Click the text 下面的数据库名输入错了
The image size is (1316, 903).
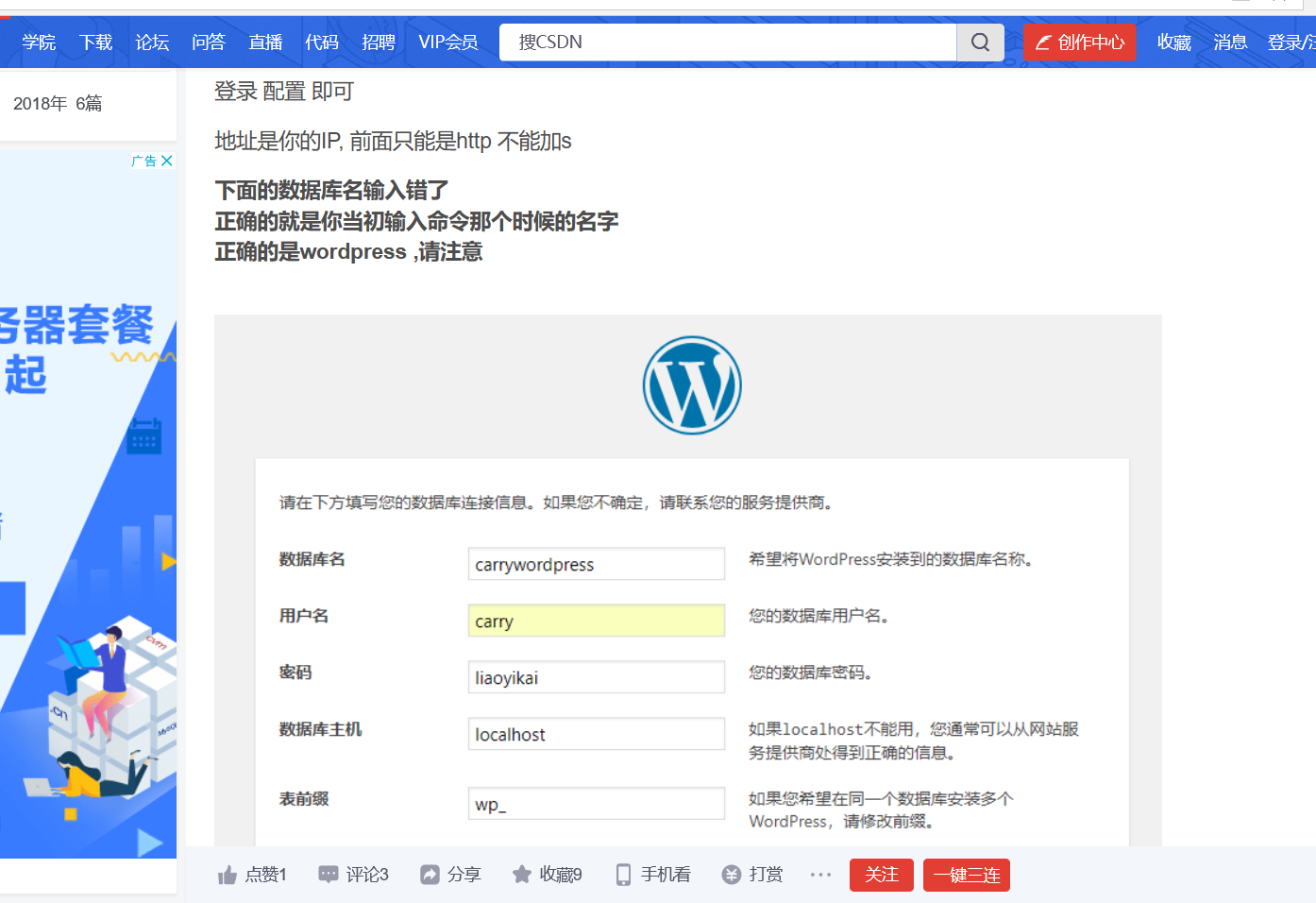point(331,191)
